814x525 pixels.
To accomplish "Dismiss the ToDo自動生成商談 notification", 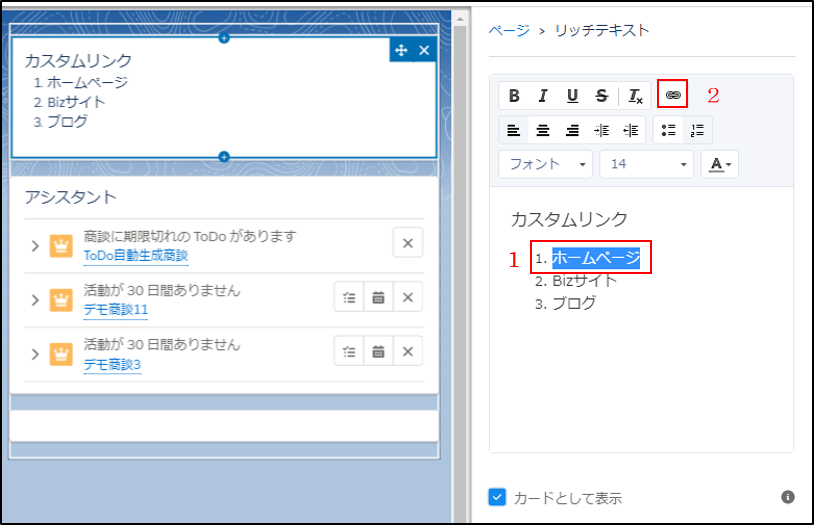I will [408, 243].
